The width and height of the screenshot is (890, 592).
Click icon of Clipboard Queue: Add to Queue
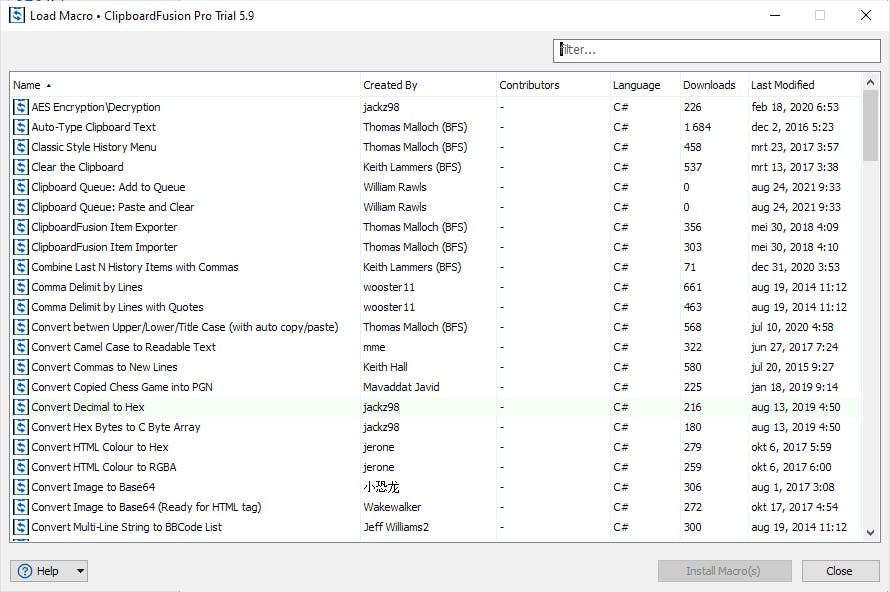coord(21,187)
